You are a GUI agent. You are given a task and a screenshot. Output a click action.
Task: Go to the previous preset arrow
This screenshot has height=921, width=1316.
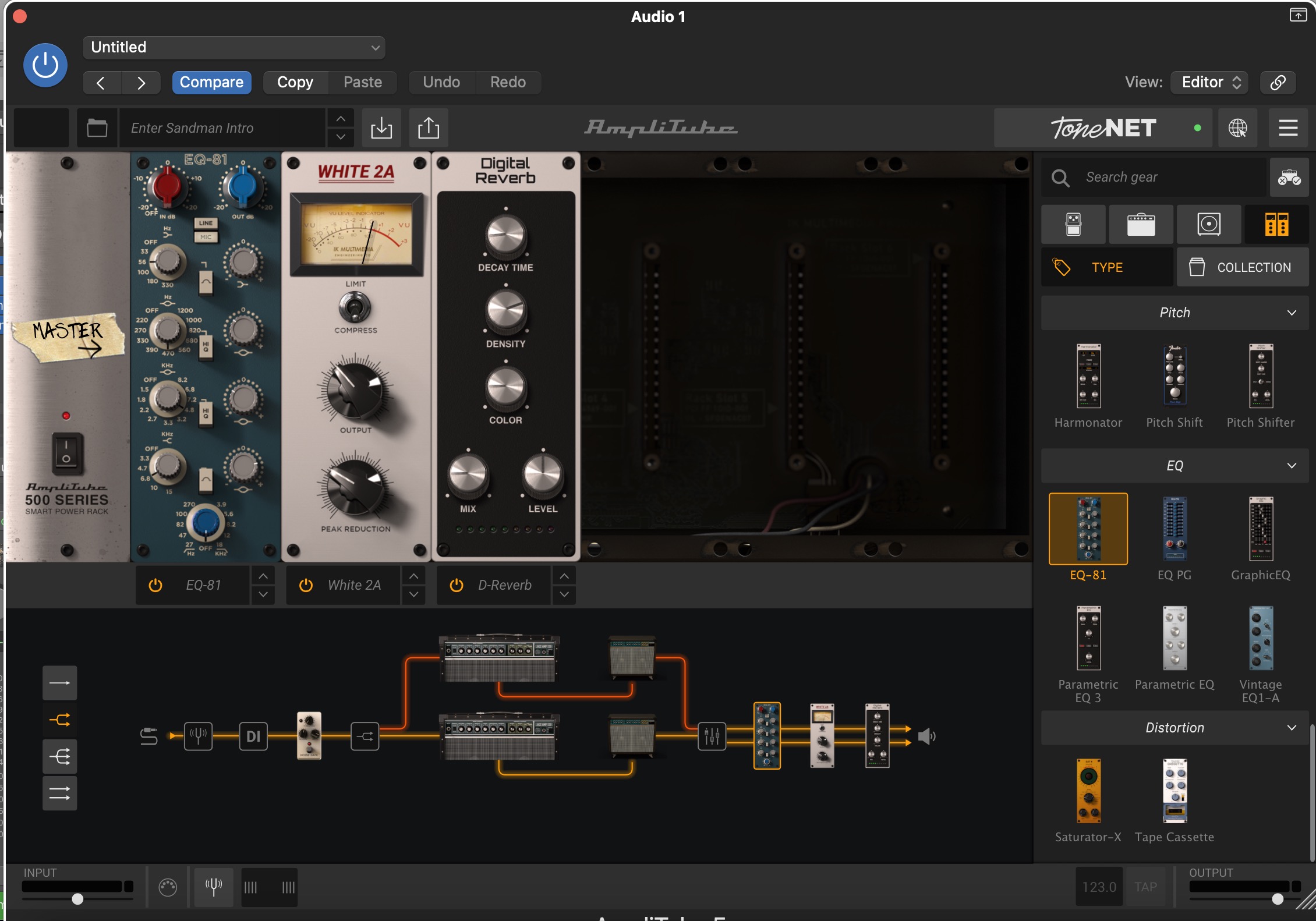pos(101,83)
